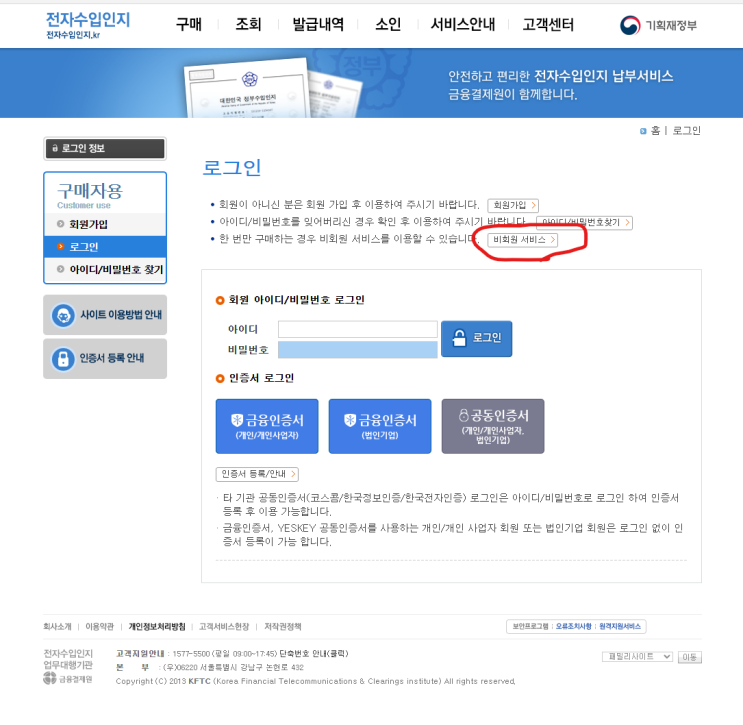Click the 홈 breadcrumb link
This screenshot has height=725, width=743.
(x=655, y=130)
